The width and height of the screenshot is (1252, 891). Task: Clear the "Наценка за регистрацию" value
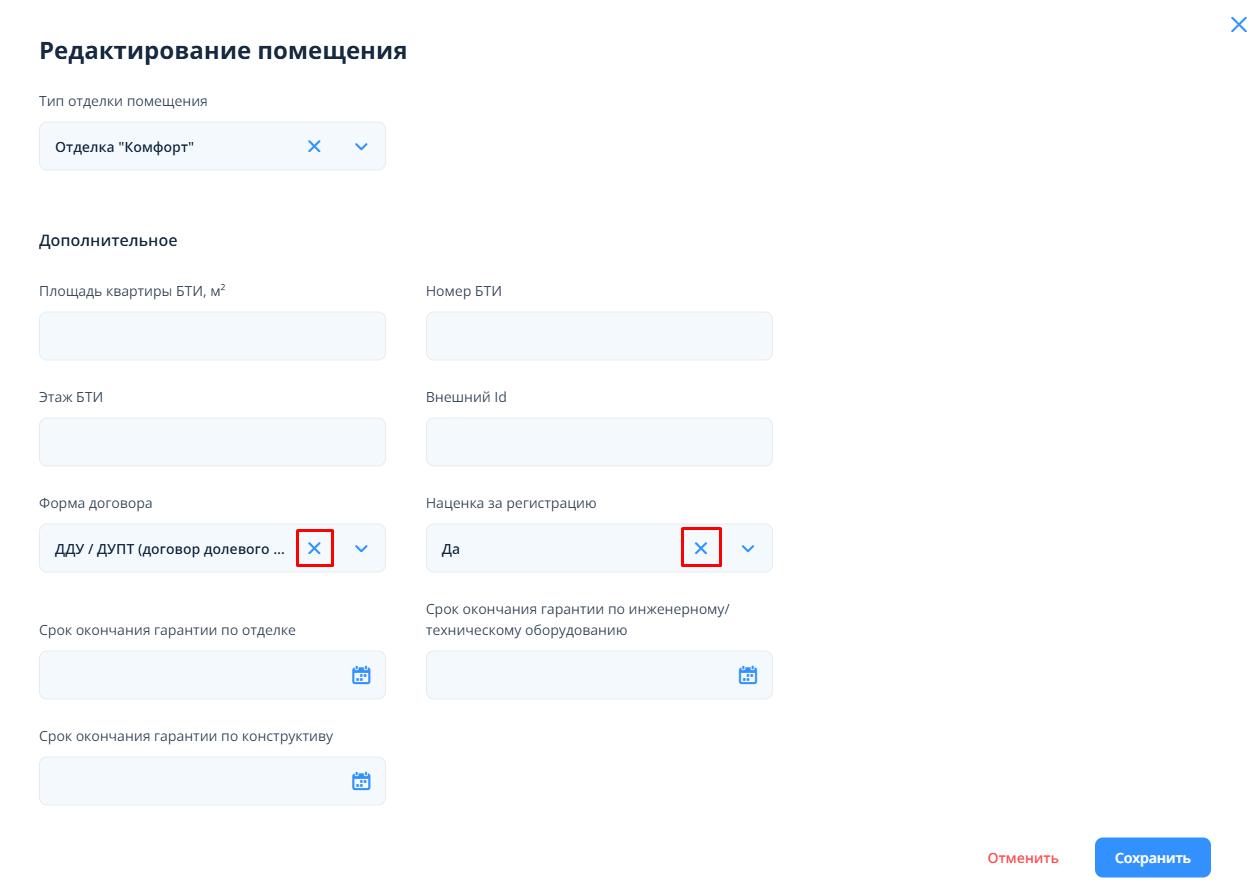tap(701, 548)
